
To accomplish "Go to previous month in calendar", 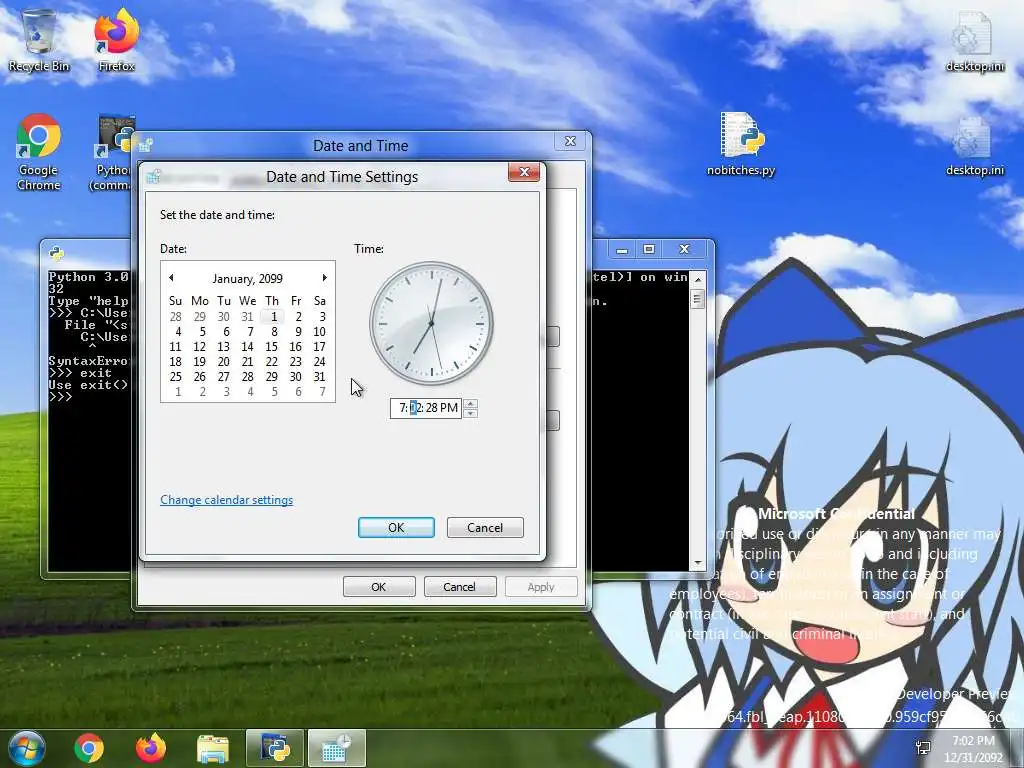I will point(171,278).
